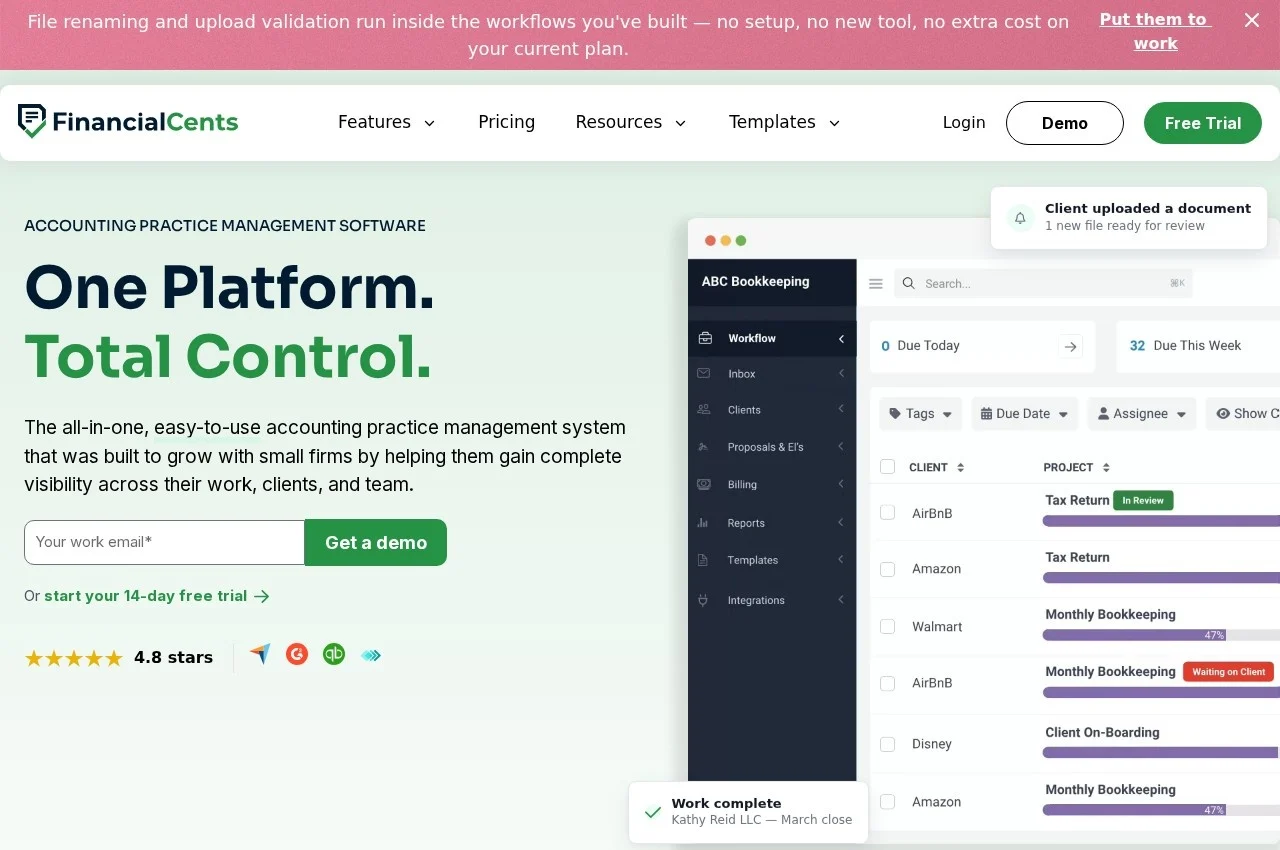Open the Pricing page
This screenshot has width=1280, height=850.
[506, 122]
